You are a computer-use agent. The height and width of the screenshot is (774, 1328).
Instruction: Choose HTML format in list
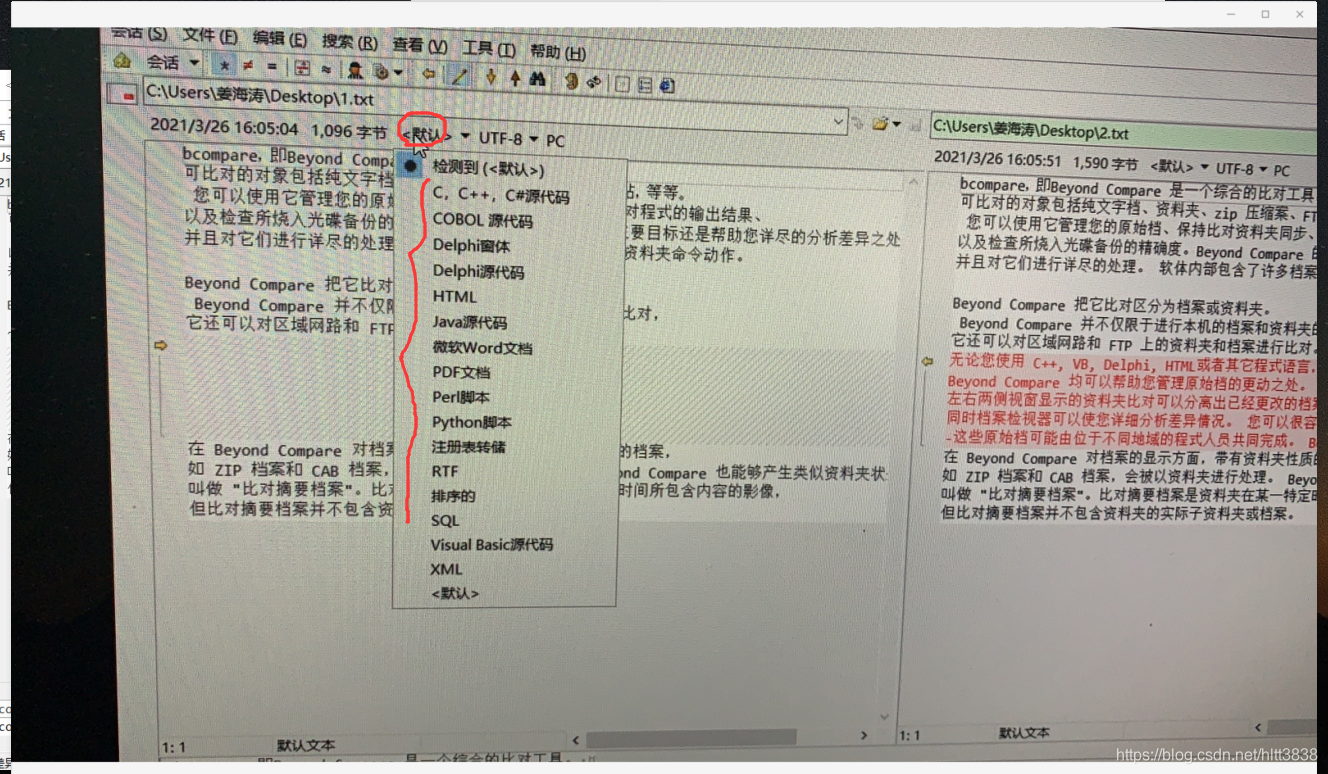click(454, 296)
